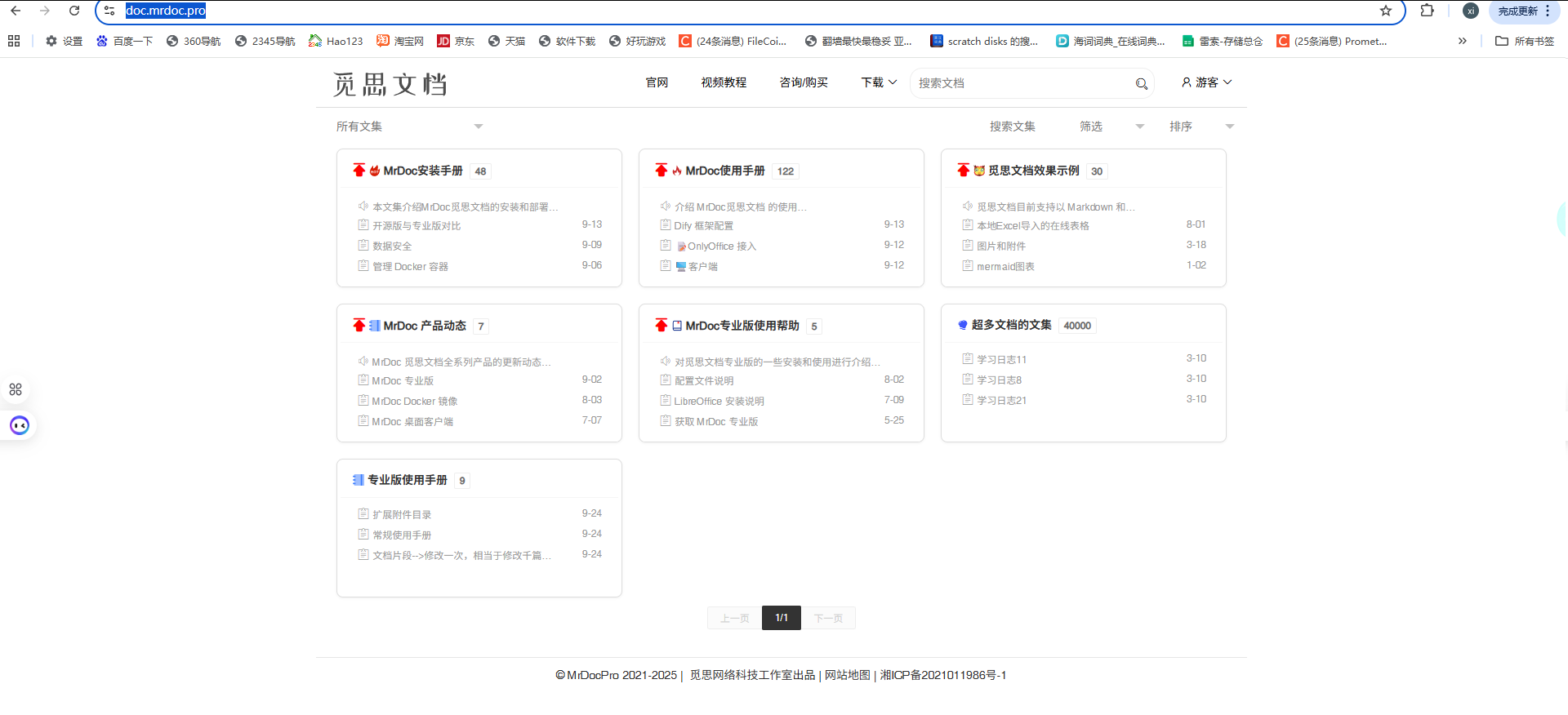Go back with browser back arrow
Image resolution: width=1568 pixels, height=715 pixels.
(16, 11)
